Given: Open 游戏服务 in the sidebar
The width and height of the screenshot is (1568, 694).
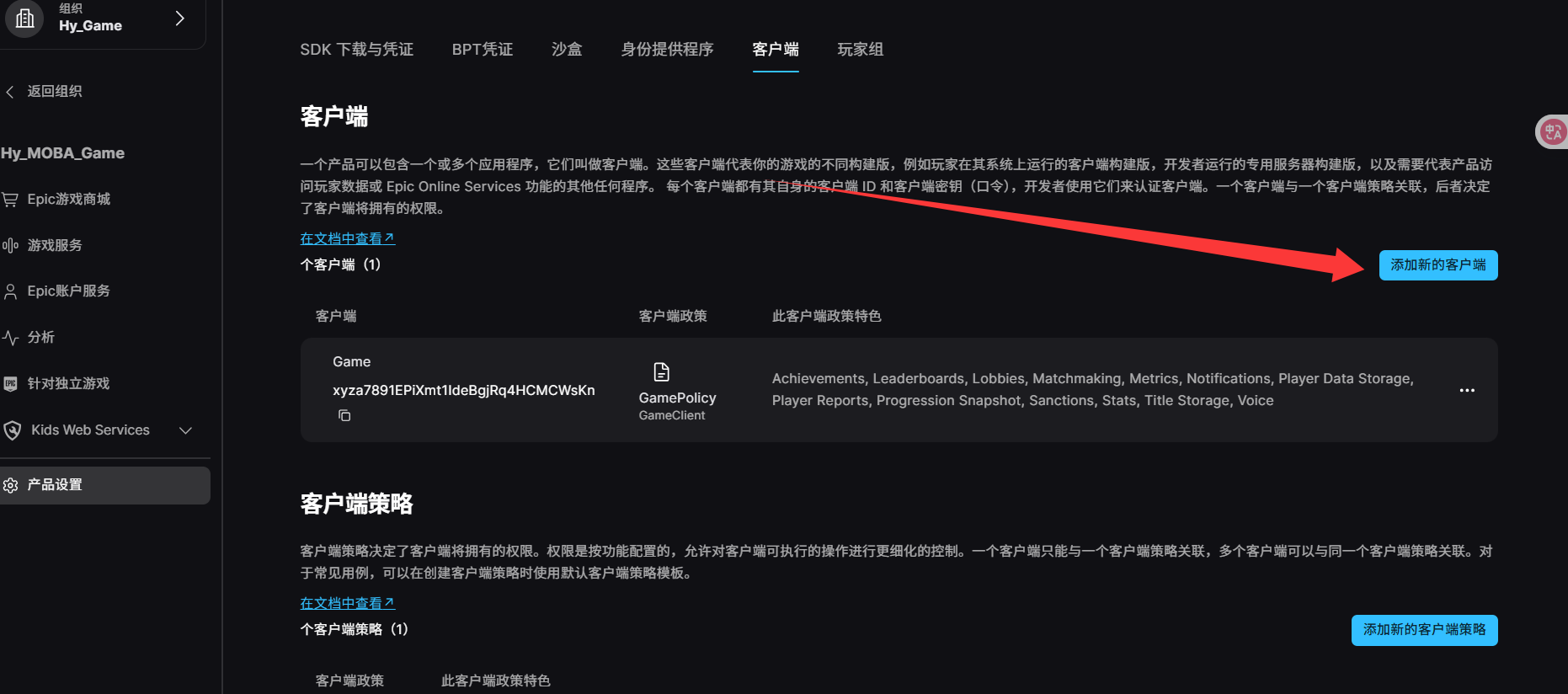Looking at the screenshot, I should pos(55,246).
